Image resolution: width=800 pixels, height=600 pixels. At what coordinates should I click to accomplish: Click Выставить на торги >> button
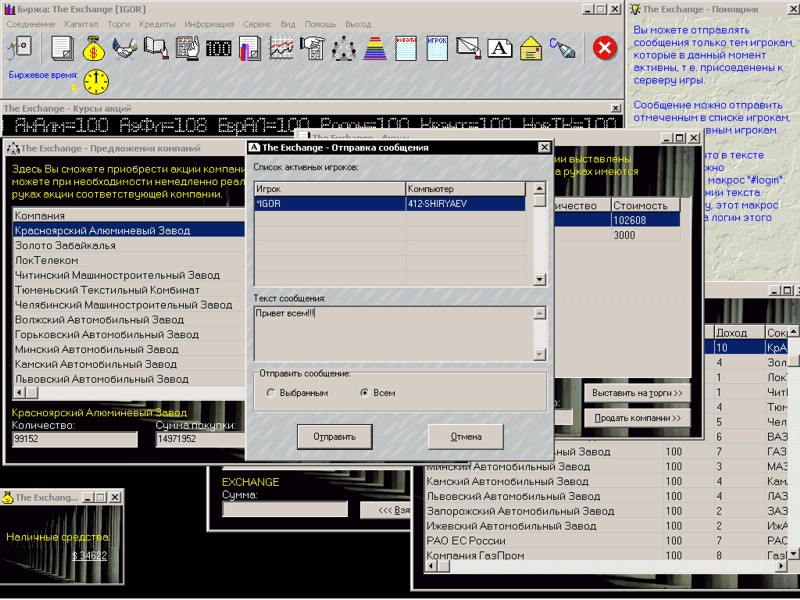[637, 393]
